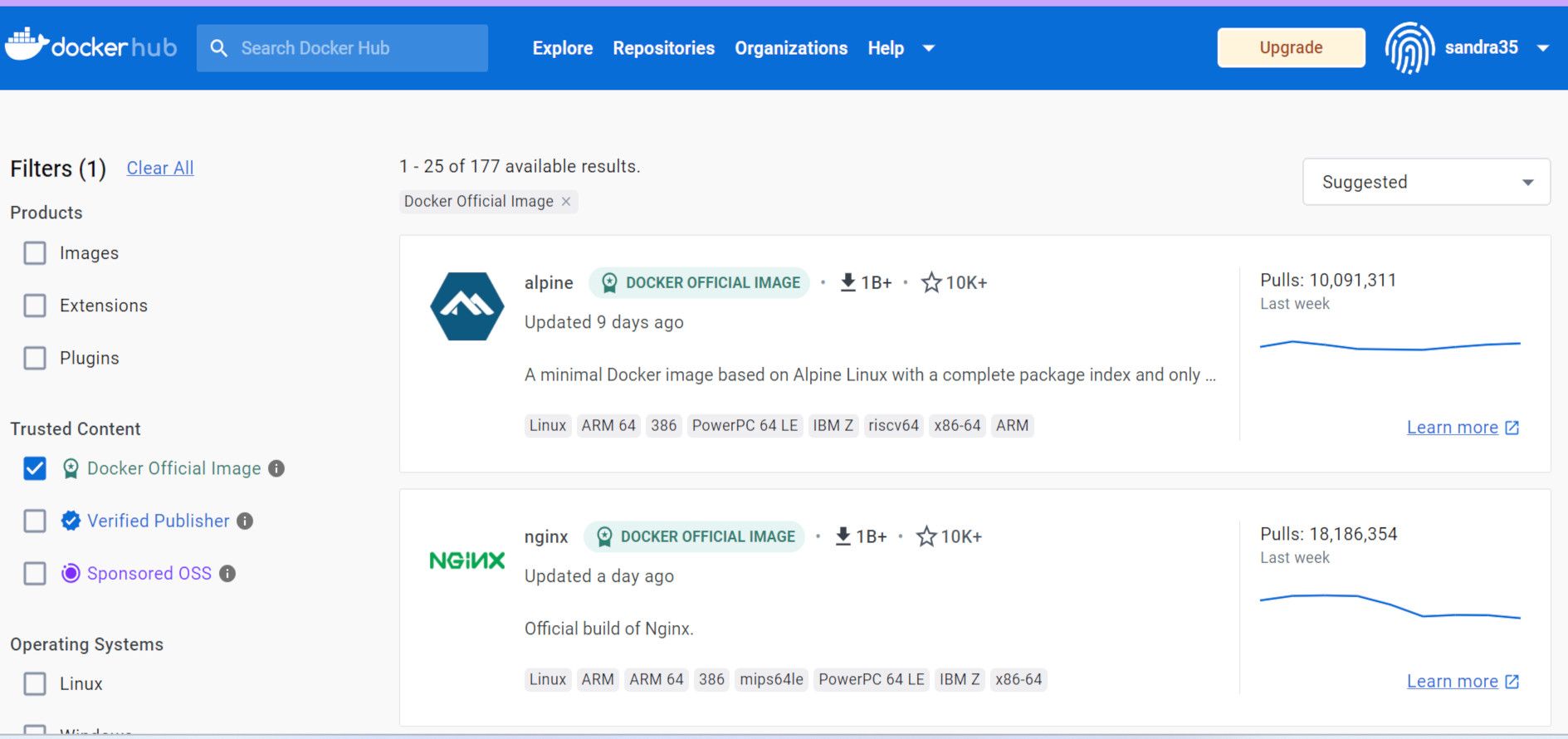Image resolution: width=1568 pixels, height=739 pixels.
Task: Enable the Images product checkbox
Action: [x=35, y=253]
